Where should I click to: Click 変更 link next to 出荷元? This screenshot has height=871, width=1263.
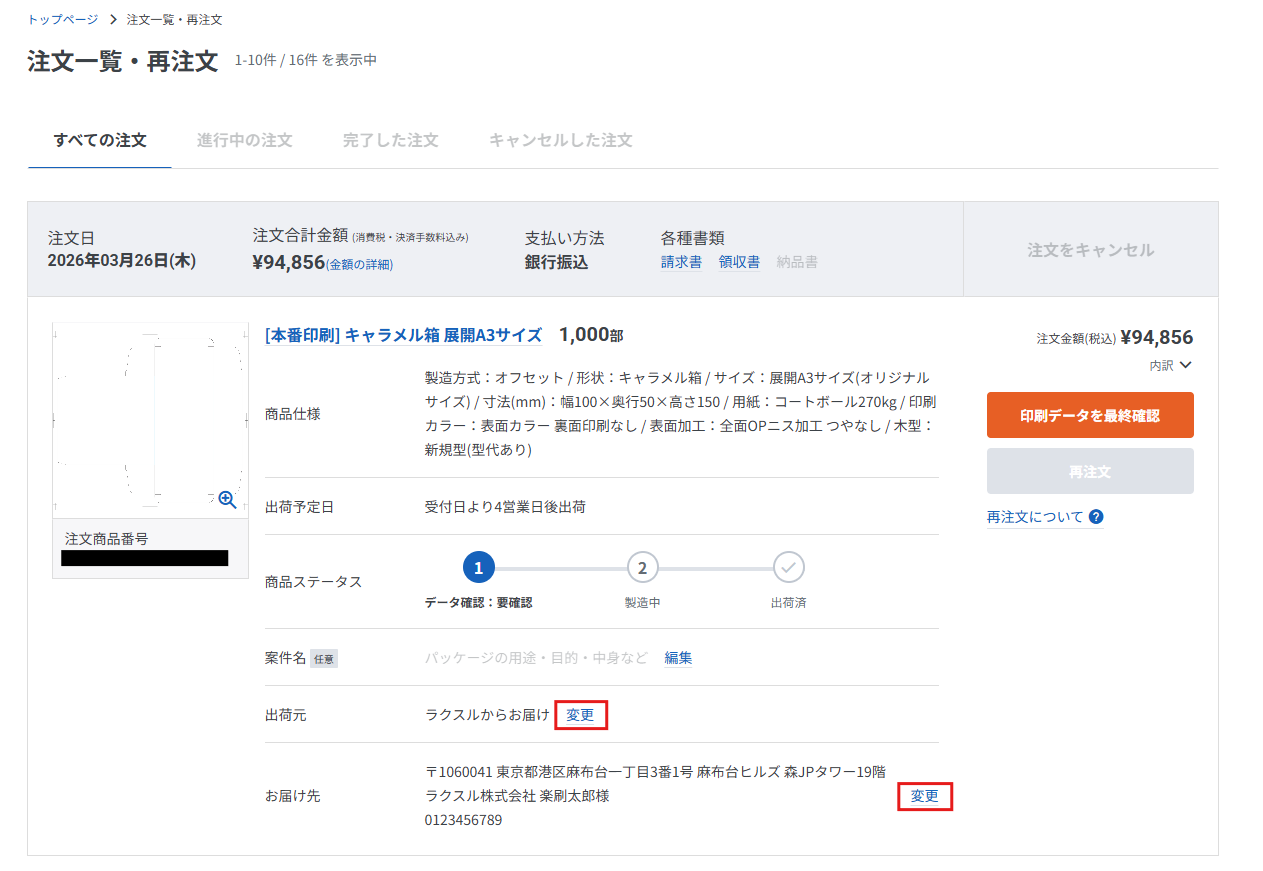pos(580,715)
